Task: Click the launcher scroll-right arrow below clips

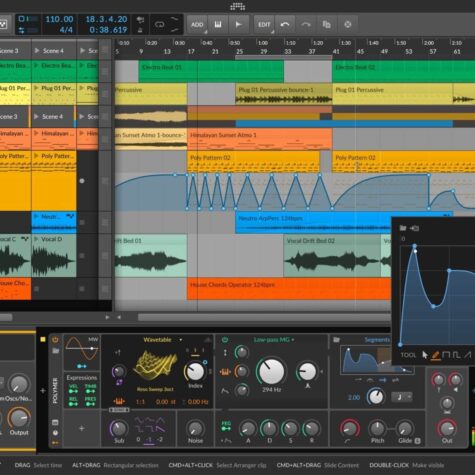Action: (x=107, y=317)
